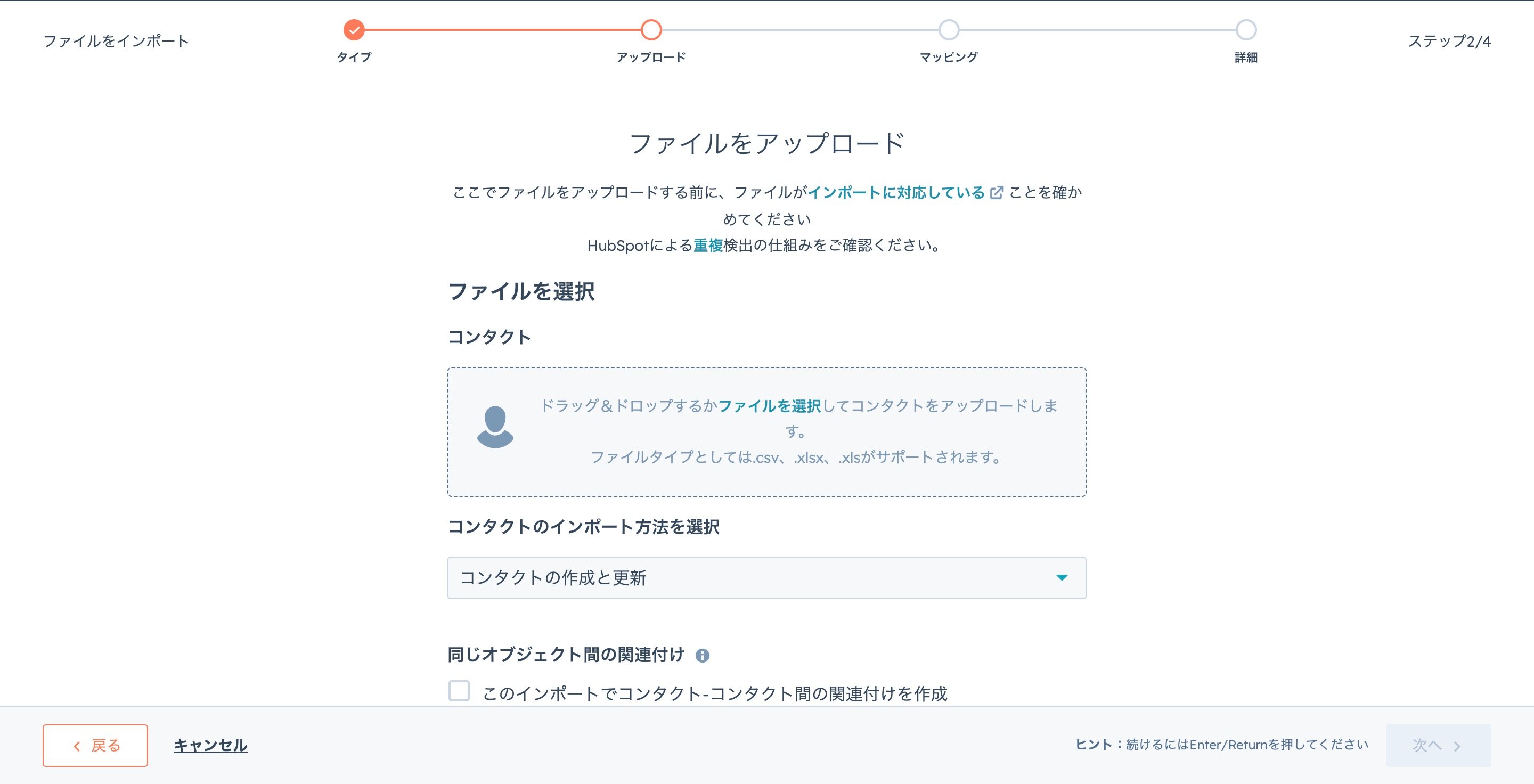Click the マッピング step circle
Screen dimensions: 1534x784
coord(949,29)
